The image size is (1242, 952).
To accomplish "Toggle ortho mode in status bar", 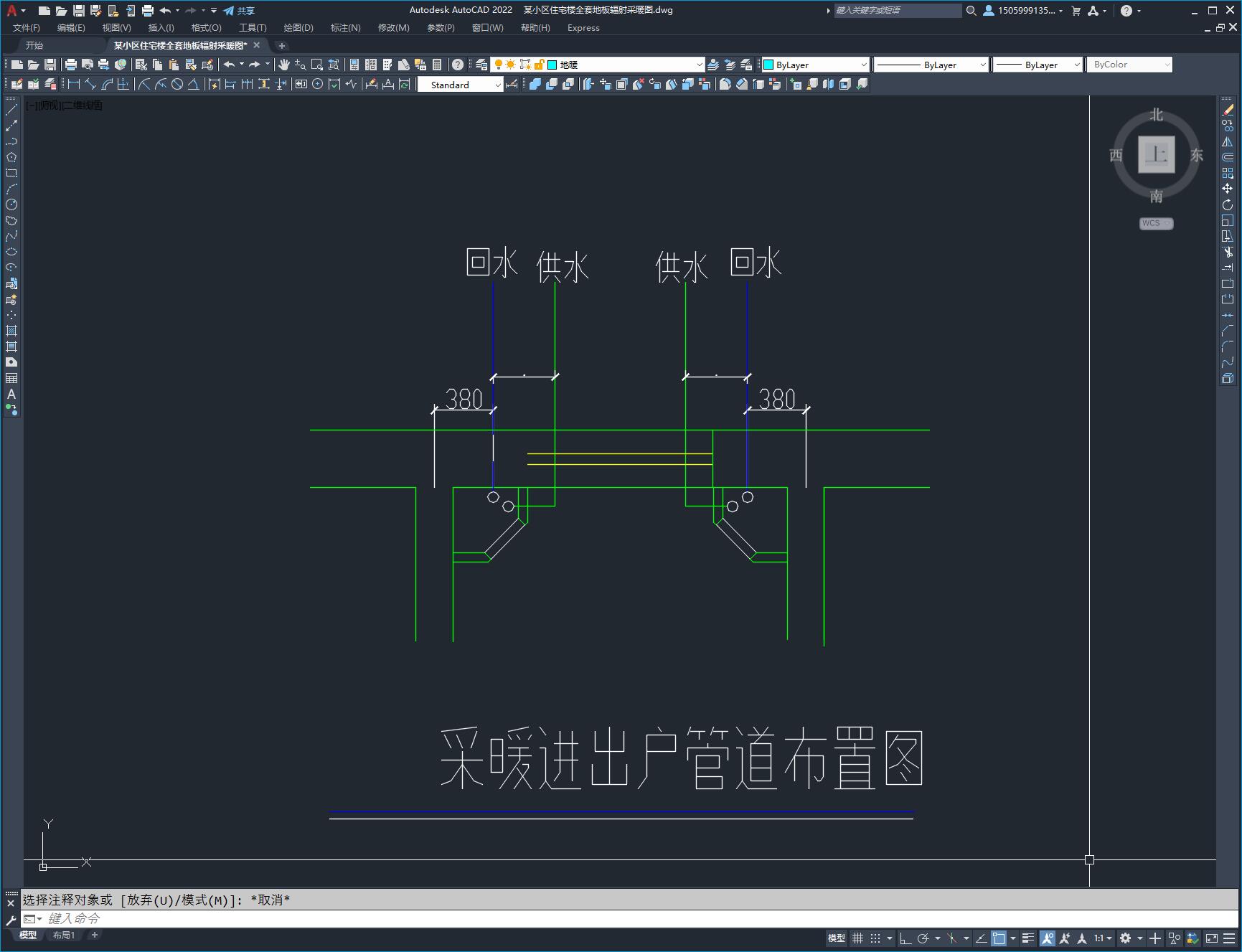I will coord(905,938).
